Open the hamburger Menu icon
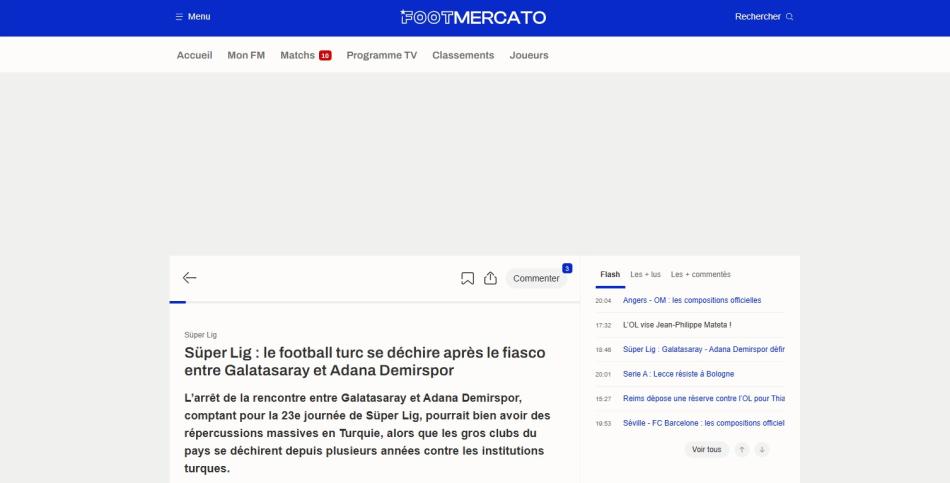Viewport: 950px width, 483px height. coord(179,17)
